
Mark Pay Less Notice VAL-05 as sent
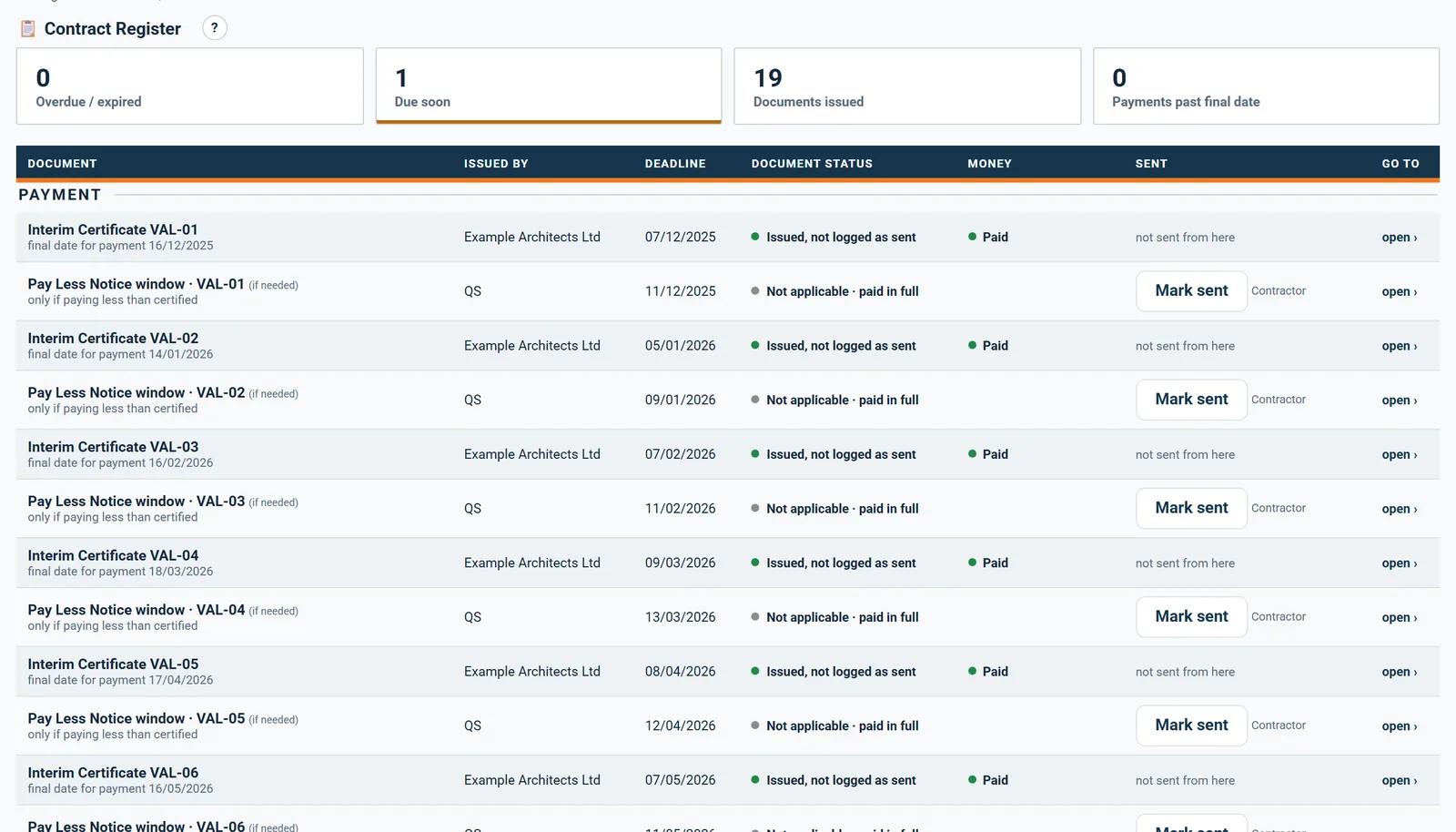point(1191,725)
